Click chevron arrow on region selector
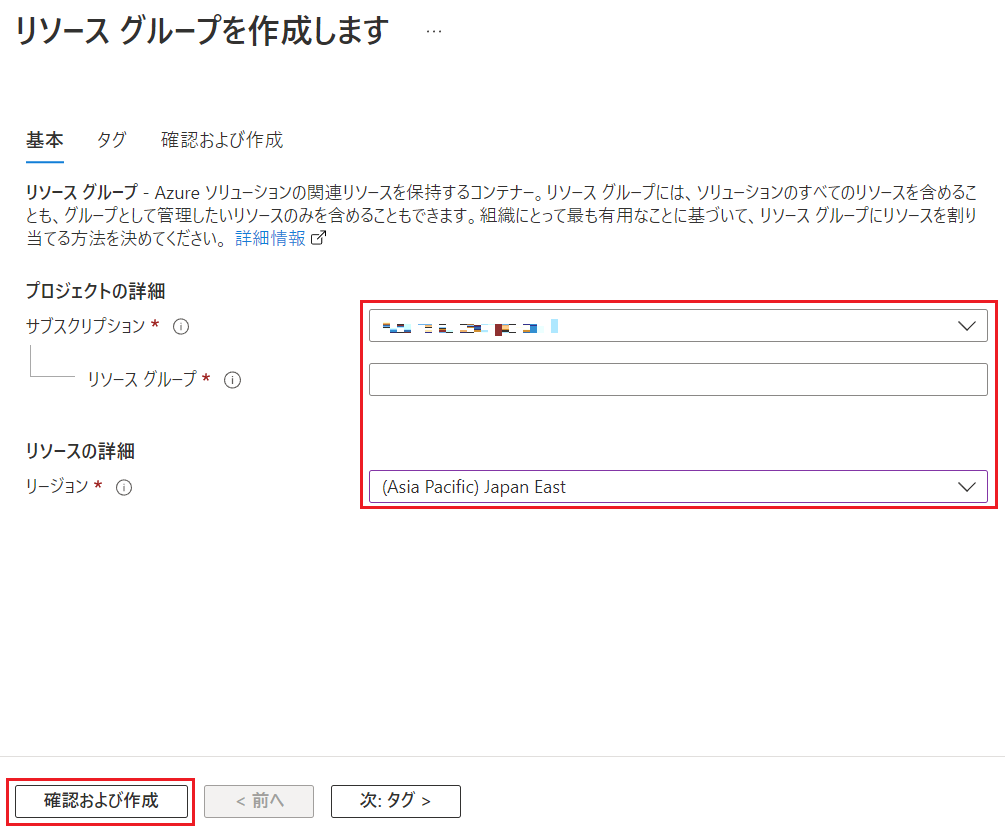 [966, 487]
